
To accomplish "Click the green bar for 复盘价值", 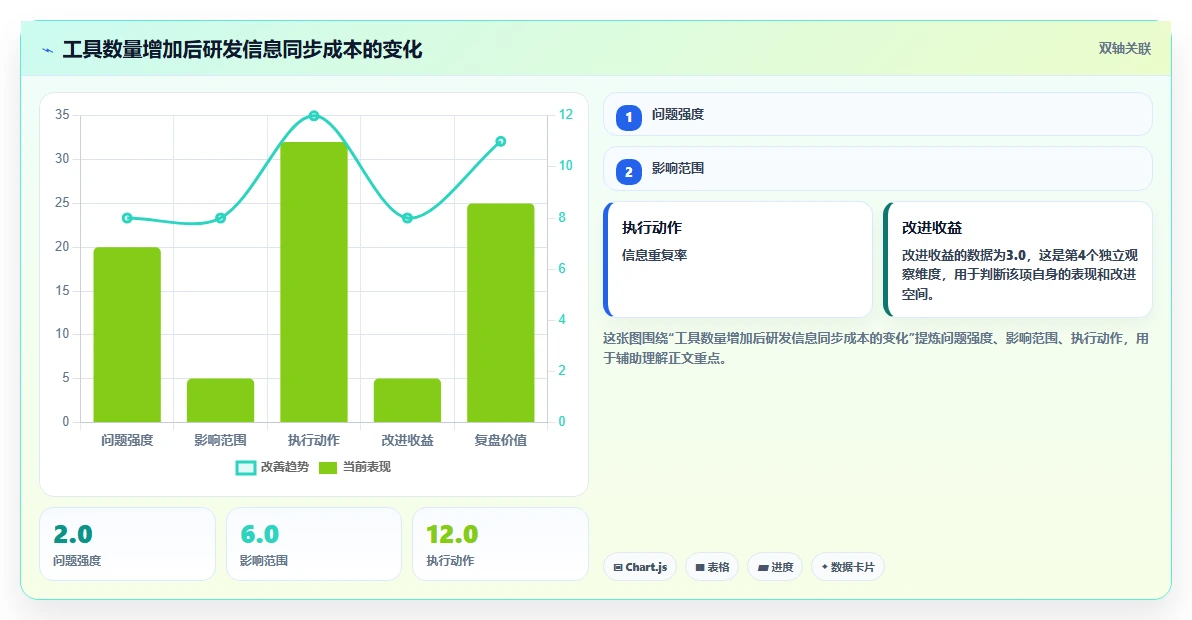I will pyautogui.click(x=500, y=313).
